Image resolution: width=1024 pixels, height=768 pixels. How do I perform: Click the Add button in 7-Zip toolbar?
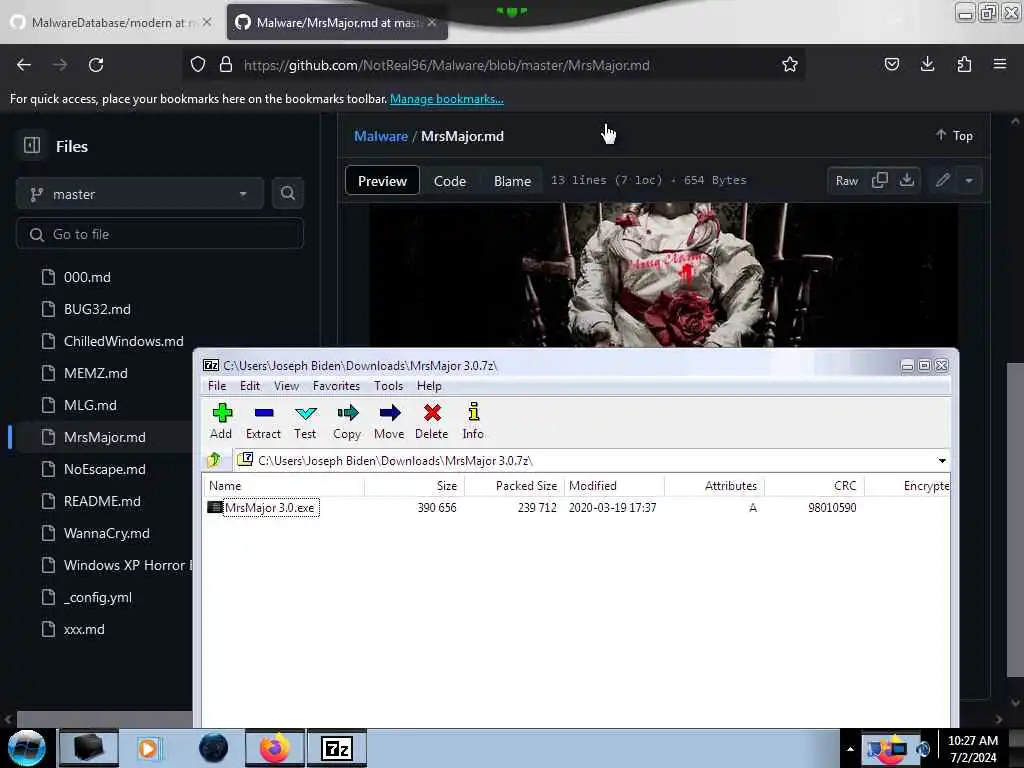point(221,421)
